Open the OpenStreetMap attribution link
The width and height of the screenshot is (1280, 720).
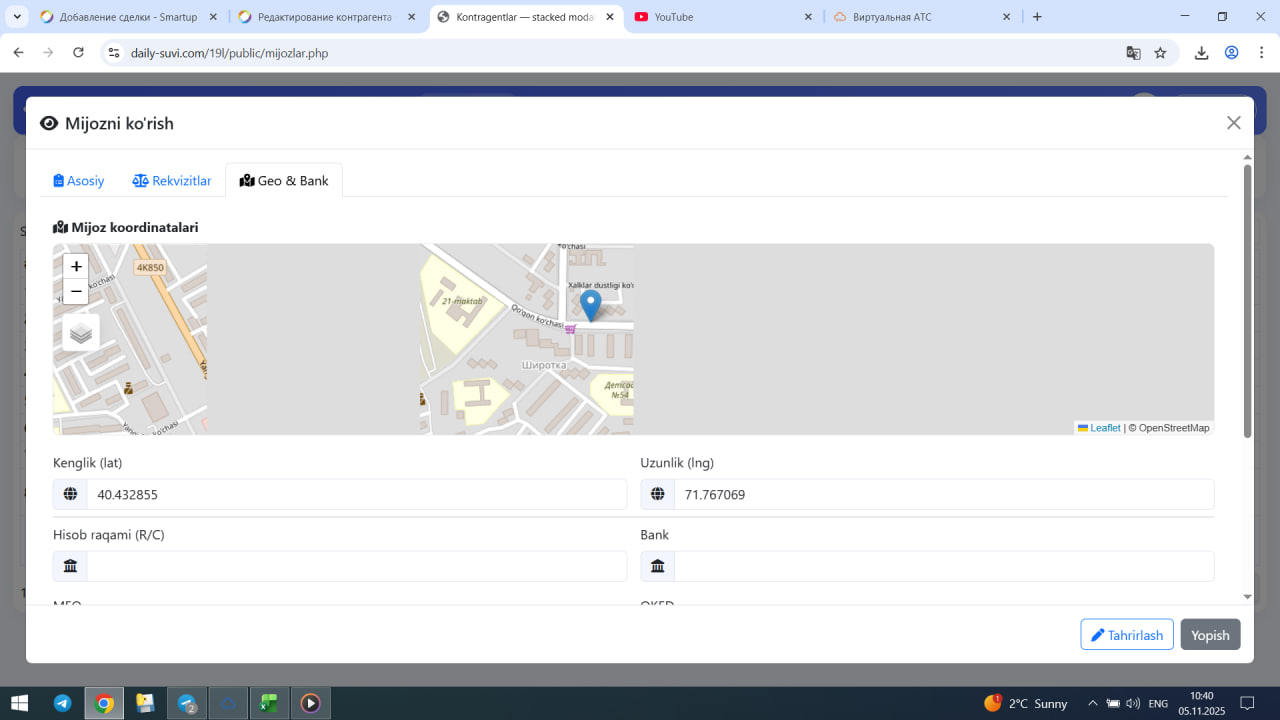(x=1174, y=428)
